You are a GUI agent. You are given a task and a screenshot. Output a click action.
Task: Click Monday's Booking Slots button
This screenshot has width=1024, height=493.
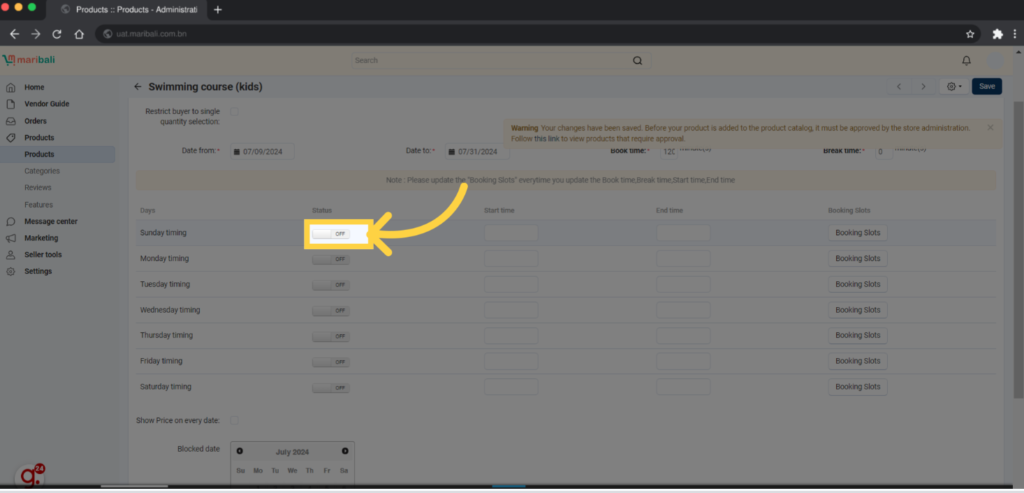[x=857, y=259]
